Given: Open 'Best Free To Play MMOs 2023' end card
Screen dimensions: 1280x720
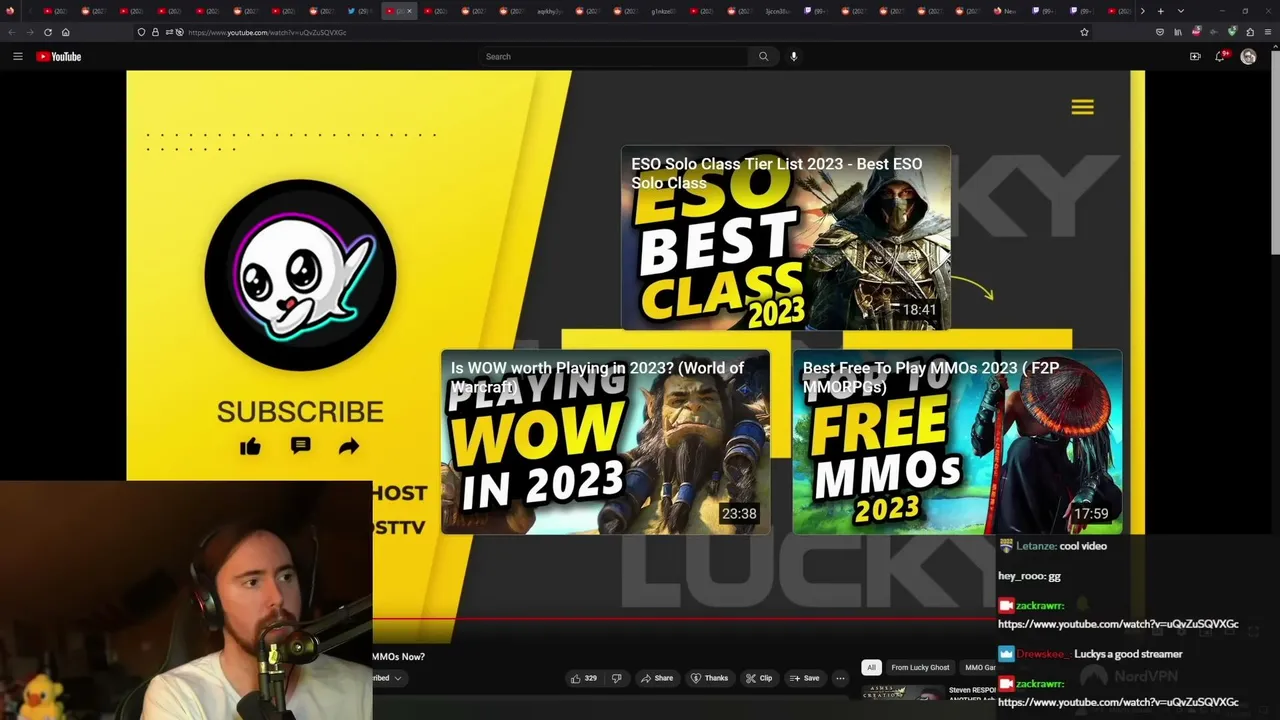Looking at the screenshot, I should (x=958, y=442).
